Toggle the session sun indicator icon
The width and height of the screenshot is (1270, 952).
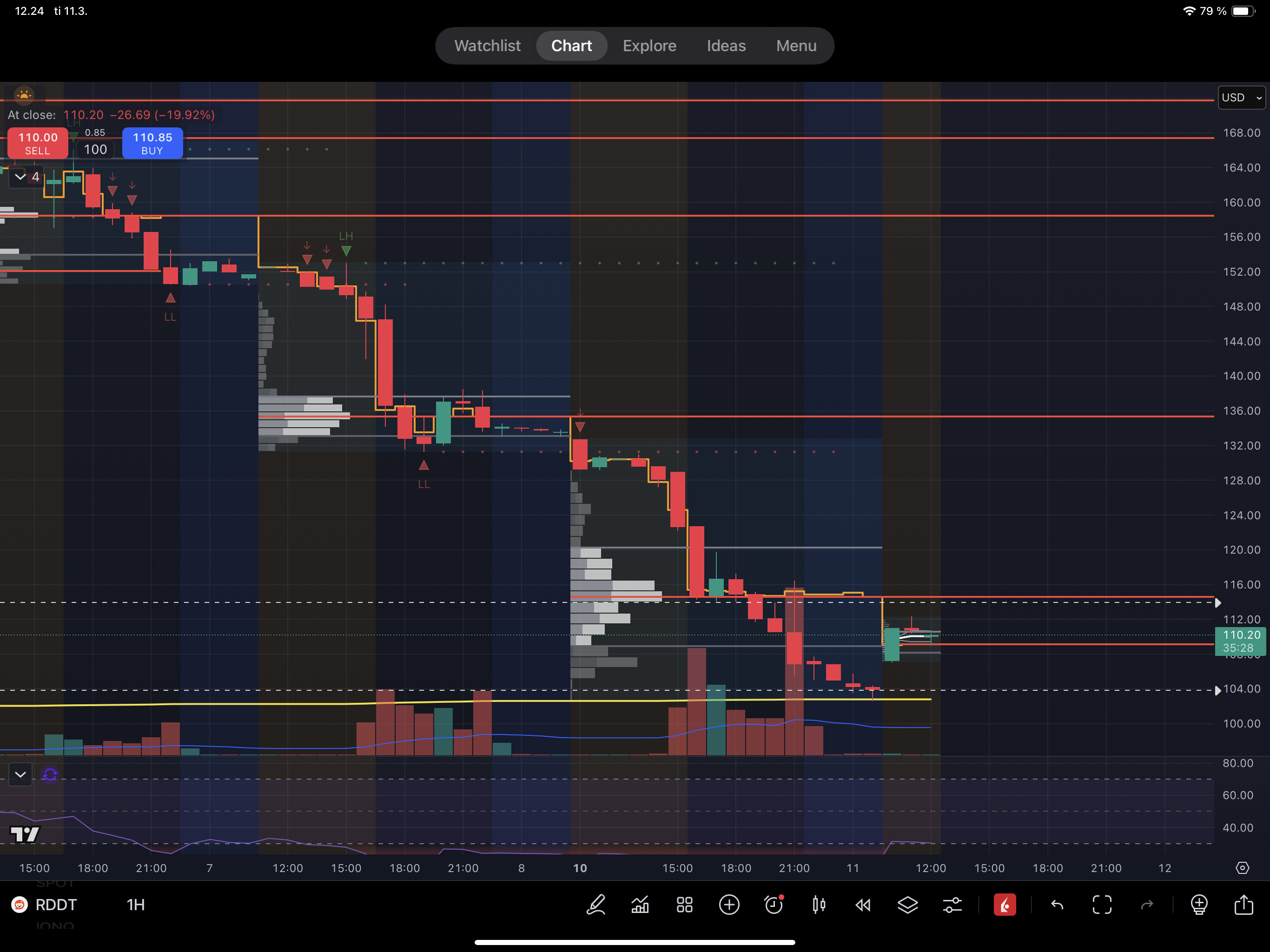[24, 95]
